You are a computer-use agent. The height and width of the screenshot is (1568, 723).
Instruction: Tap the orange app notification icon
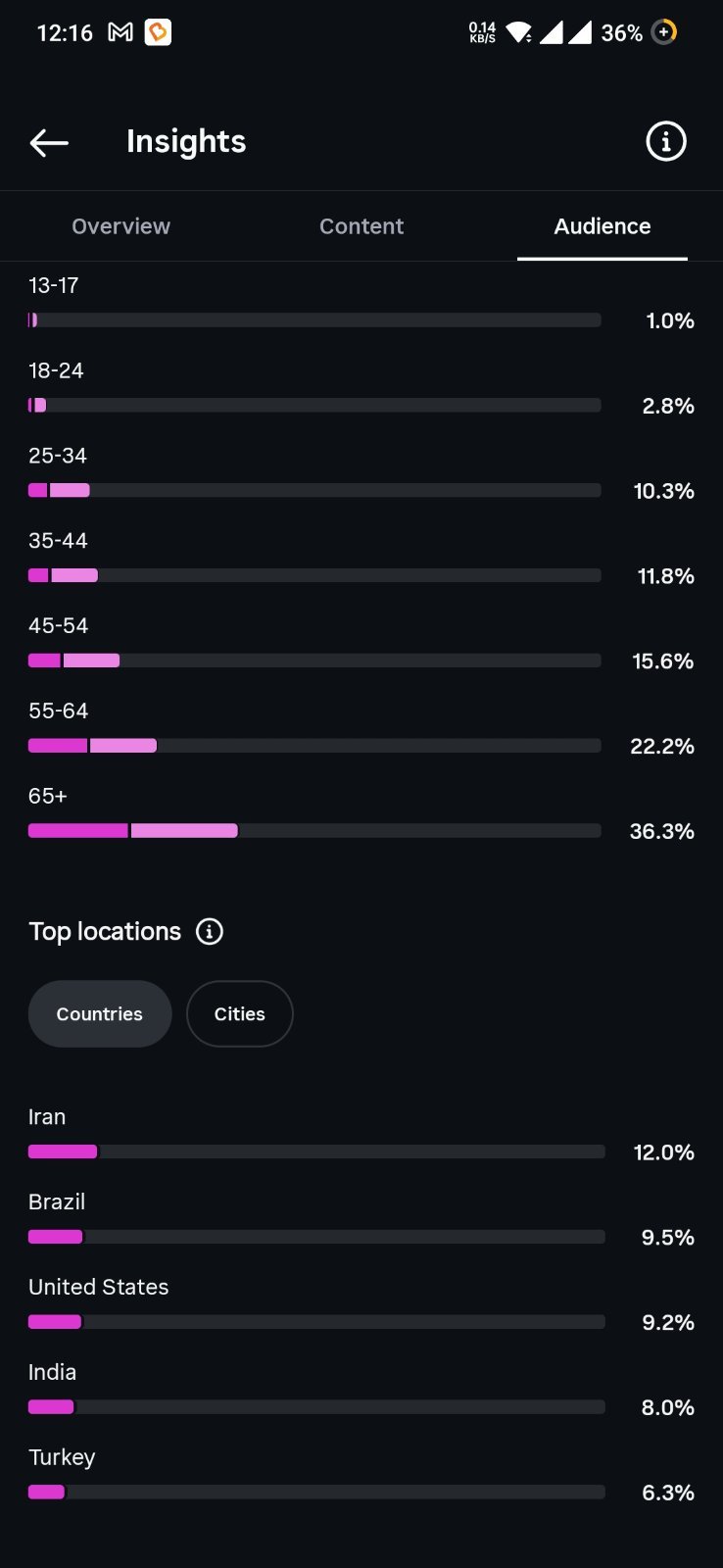pos(158,32)
